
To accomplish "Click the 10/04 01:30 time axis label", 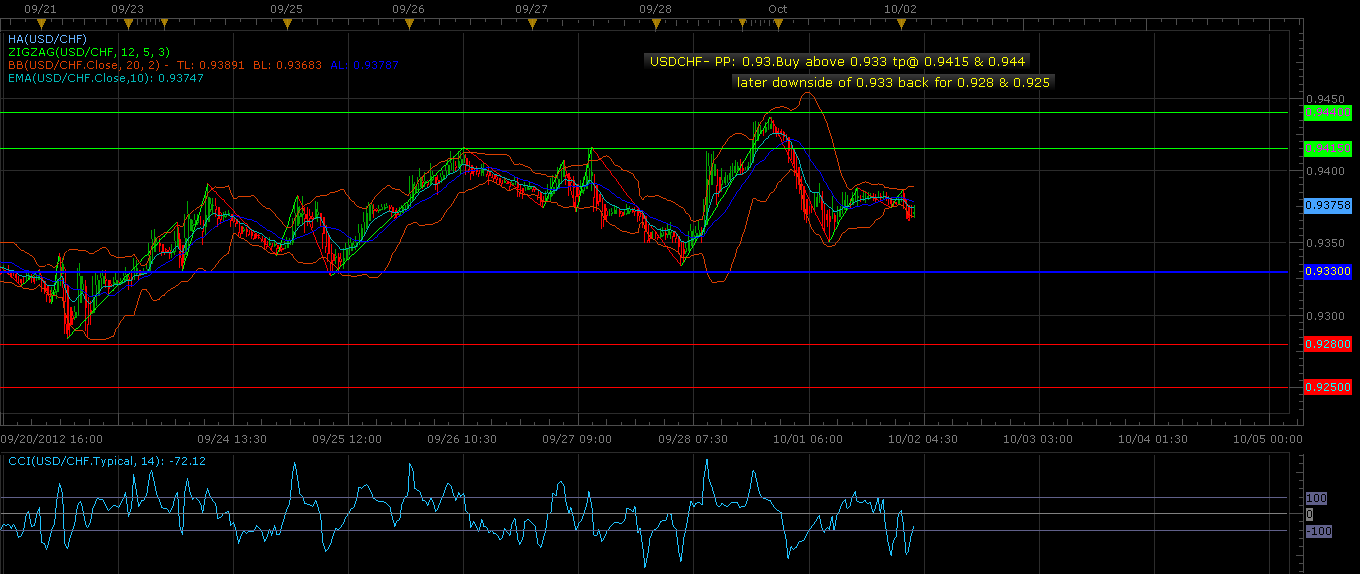I will pos(1153,438).
